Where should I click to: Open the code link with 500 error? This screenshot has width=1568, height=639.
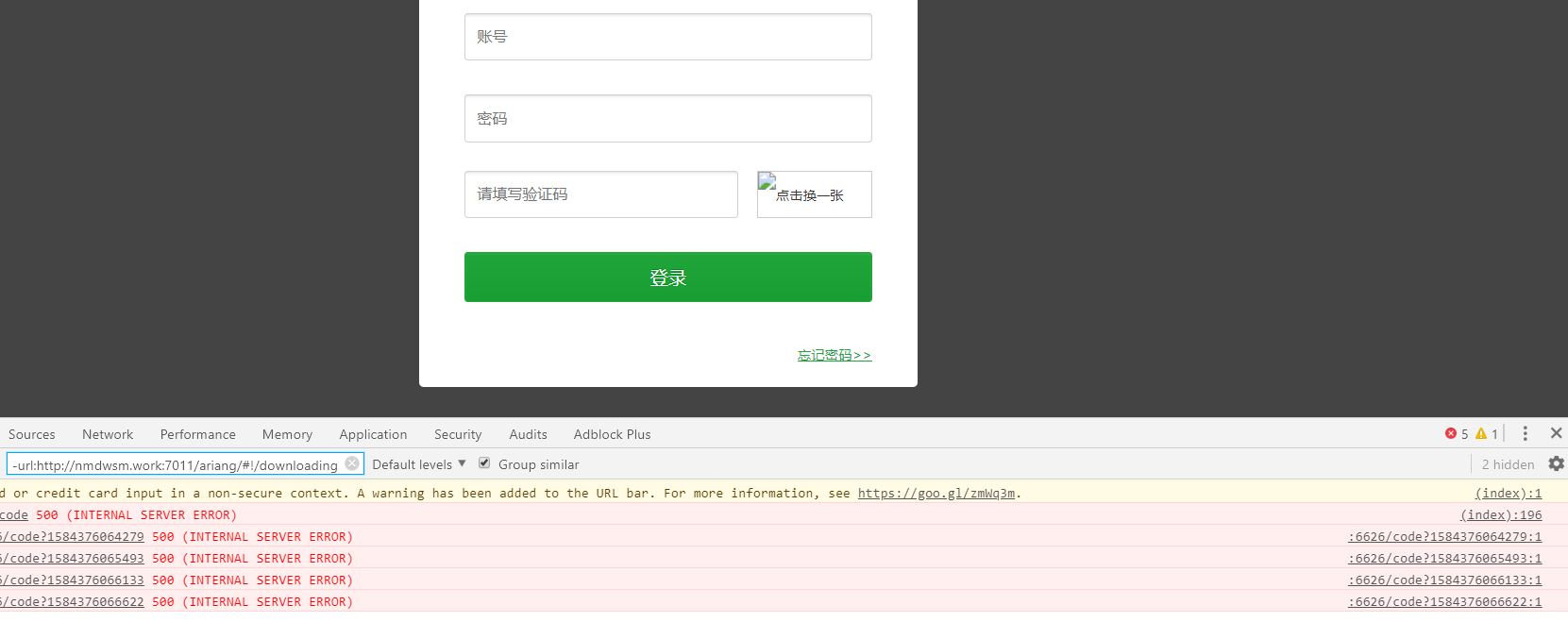(x=14, y=514)
